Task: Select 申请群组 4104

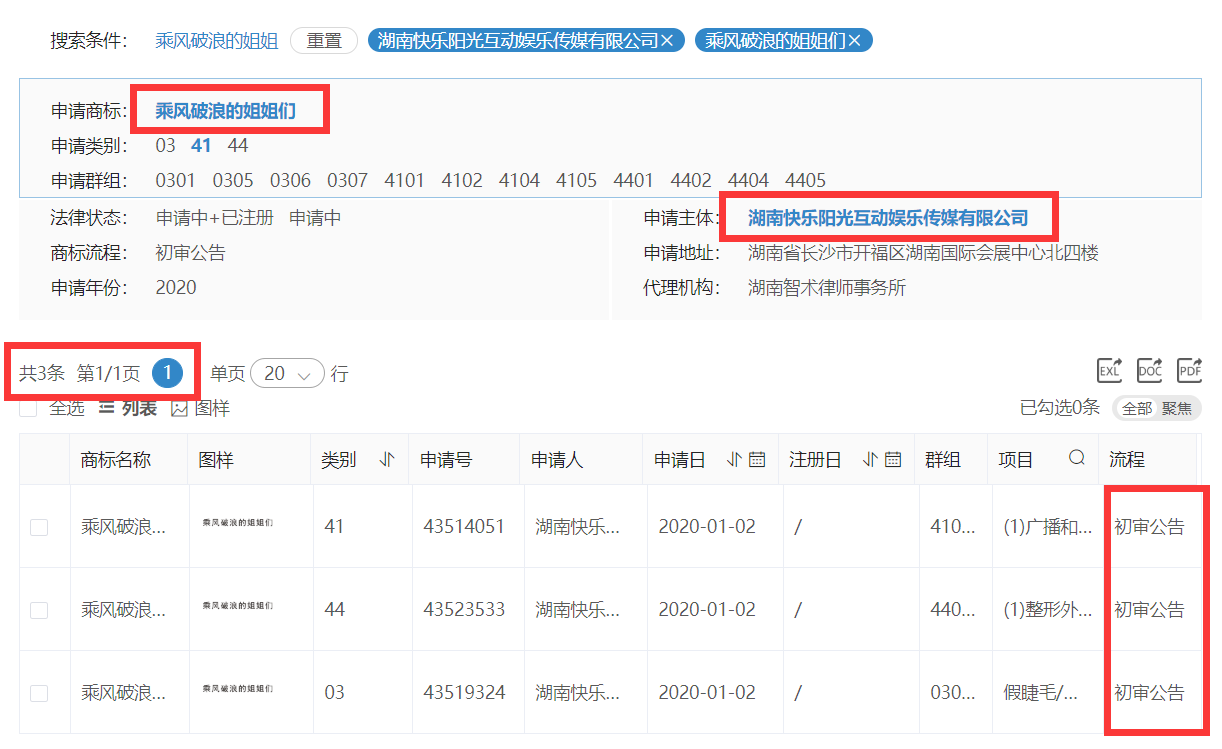Action: click(519, 181)
